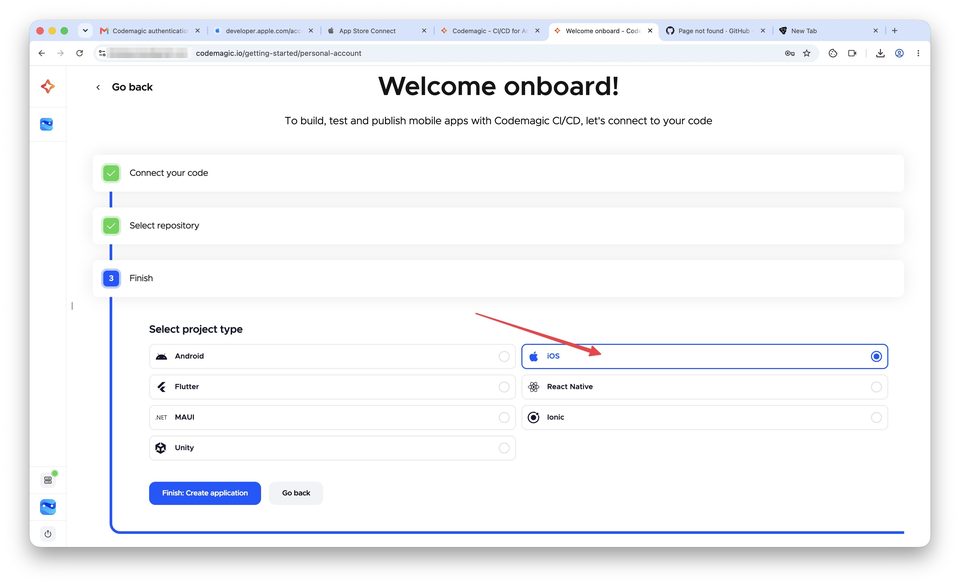
Task: Click the Android robot icon
Action: point(161,356)
